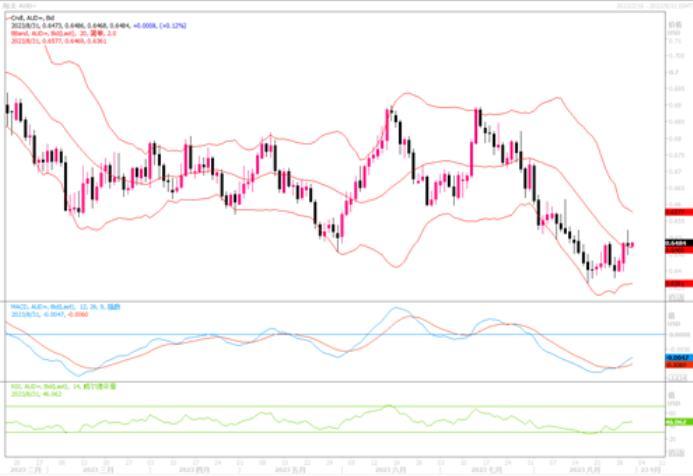Click the MACD zero baseline line
This screenshot has height=476, width=693.
335,334
